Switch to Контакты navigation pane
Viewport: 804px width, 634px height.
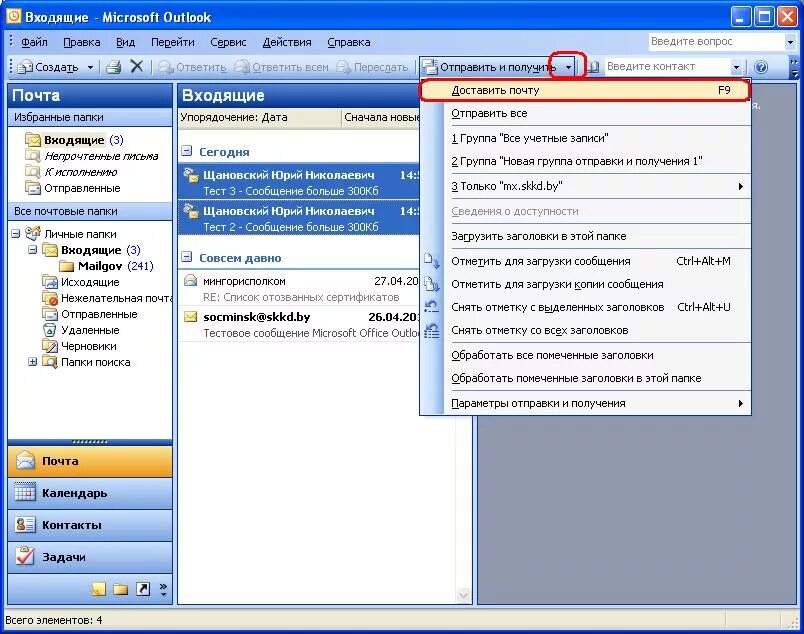pos(90,525)
